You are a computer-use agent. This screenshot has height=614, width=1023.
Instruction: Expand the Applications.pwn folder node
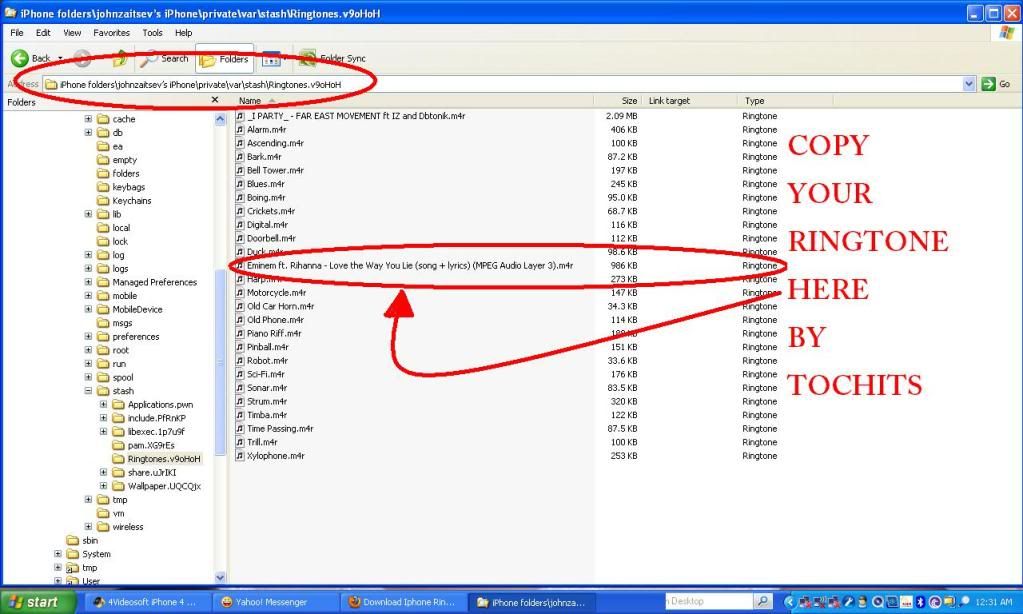(104, 405)
